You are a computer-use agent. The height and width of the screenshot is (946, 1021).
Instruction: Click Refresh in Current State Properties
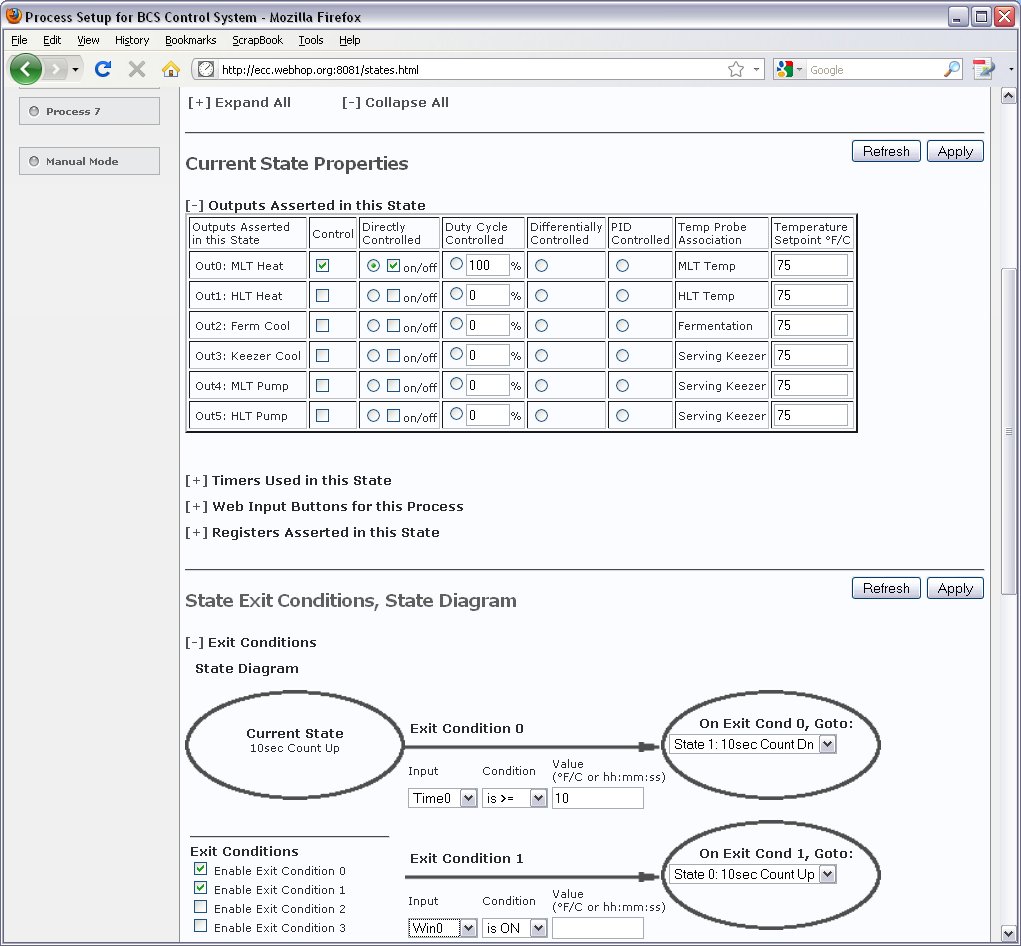pos(886,151)
